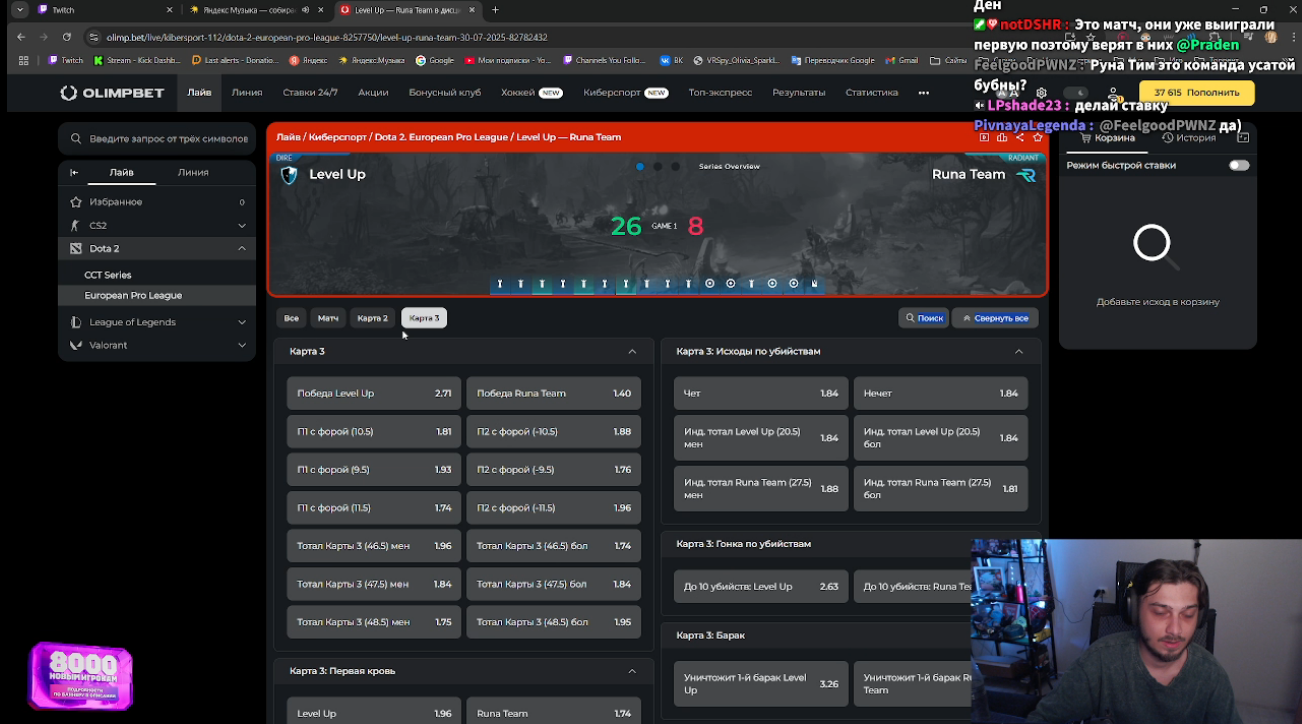Click the Пополнить balance button
The height and width of the screenshot is (724, 1302).
pyautogui.click(x=1196, y=92)
